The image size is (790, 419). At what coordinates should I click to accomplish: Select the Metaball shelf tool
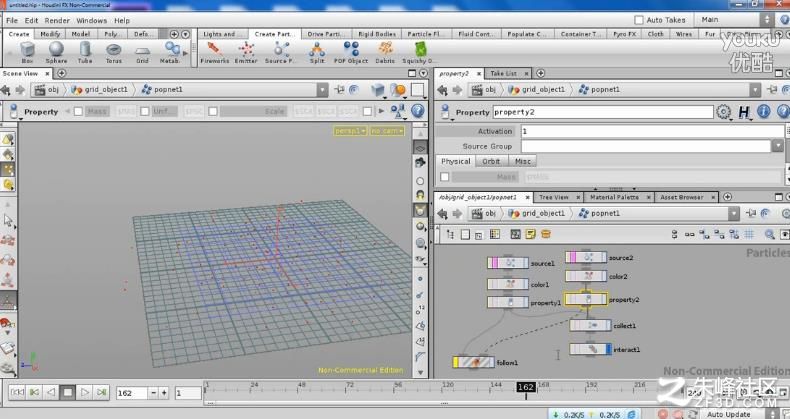(171, 52)
